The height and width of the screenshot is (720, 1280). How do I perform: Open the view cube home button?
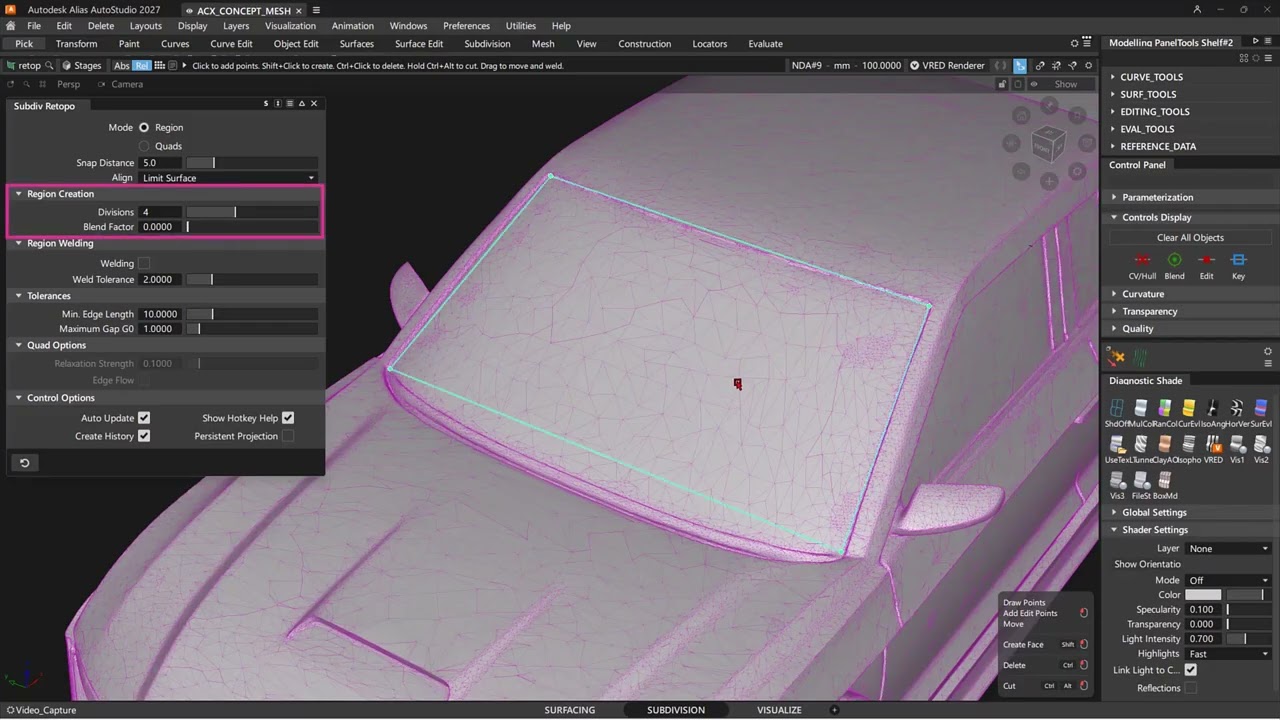point(1019,115)
